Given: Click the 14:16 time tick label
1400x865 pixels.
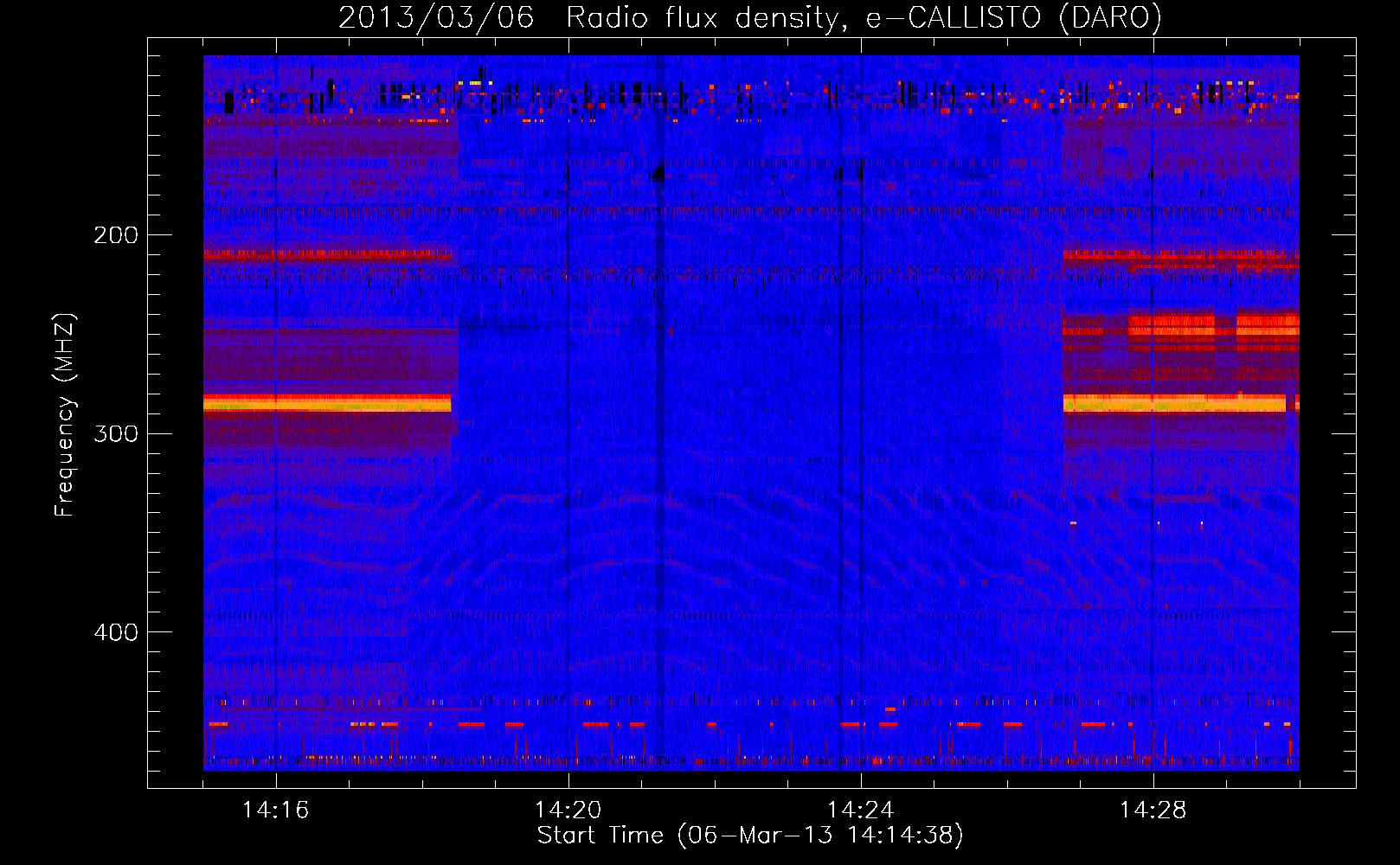Looking at the screenshot, I should point(275,811).
